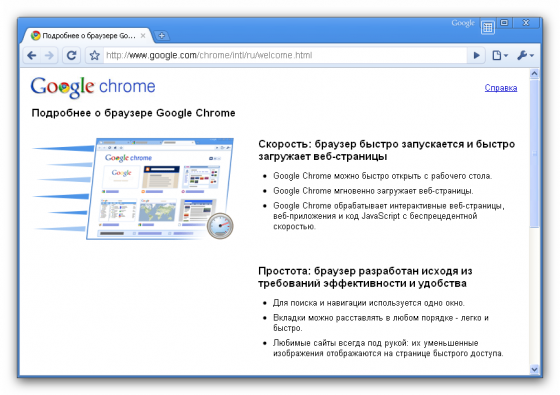The image size is (560, 395).
Task: Open a new tab with plus button
Action: click(x=162, y=35)
